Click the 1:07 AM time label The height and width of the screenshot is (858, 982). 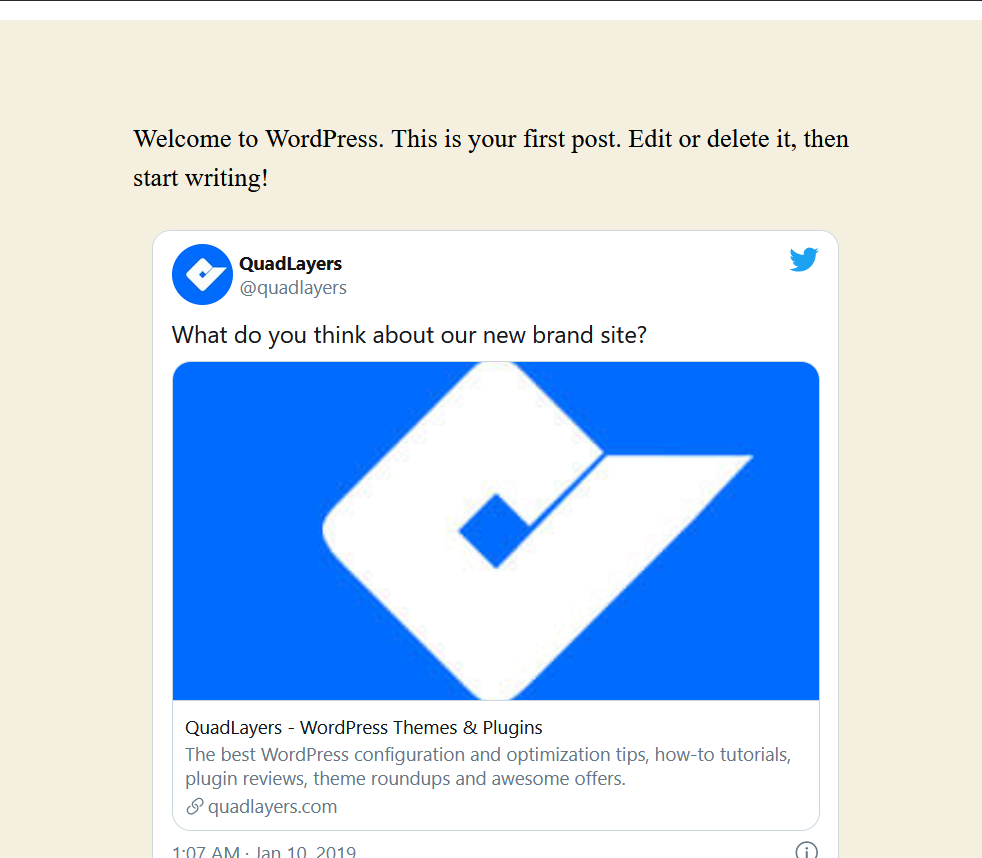(x=204, y=852)
